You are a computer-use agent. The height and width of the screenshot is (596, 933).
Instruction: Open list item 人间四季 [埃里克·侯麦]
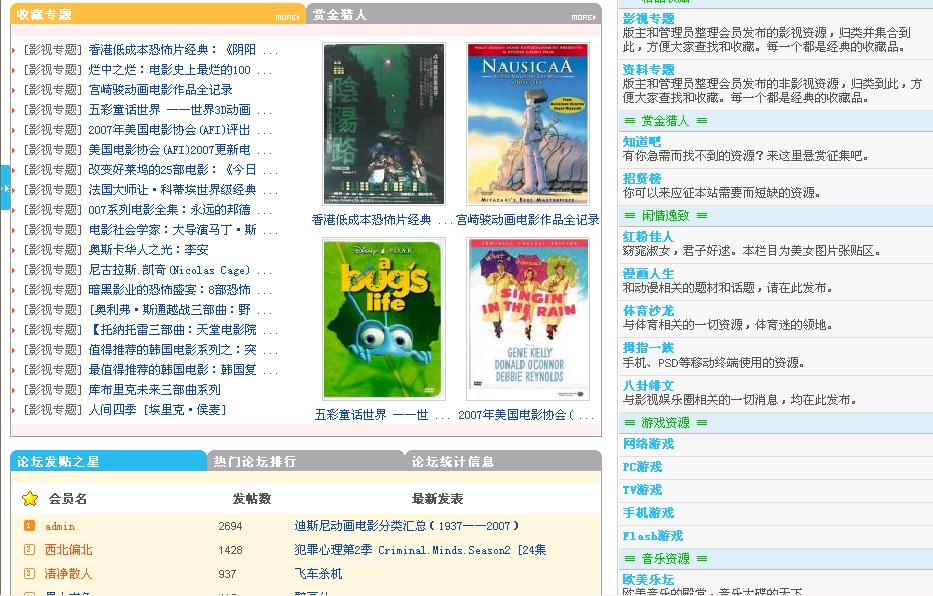click(x=158, y=409)
